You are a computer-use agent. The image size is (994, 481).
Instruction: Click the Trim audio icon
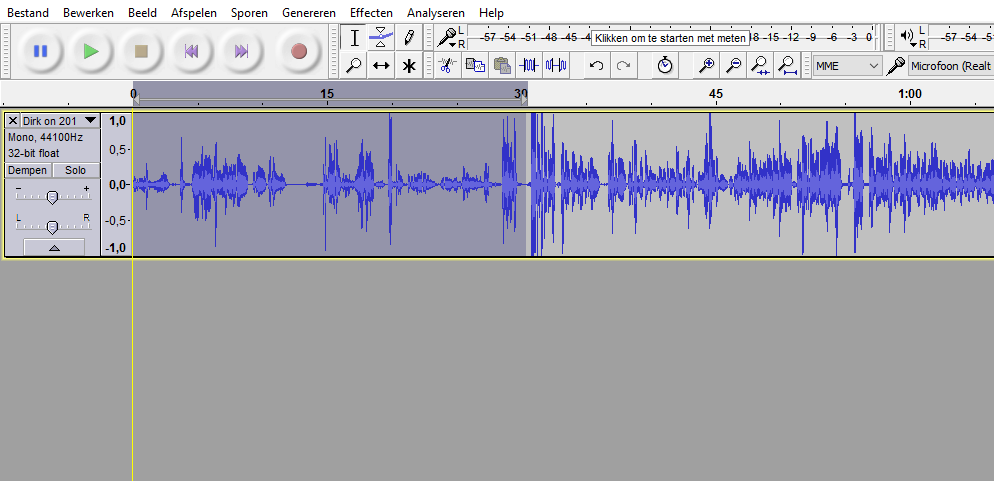pyautogui.click(x=529, y=65)
